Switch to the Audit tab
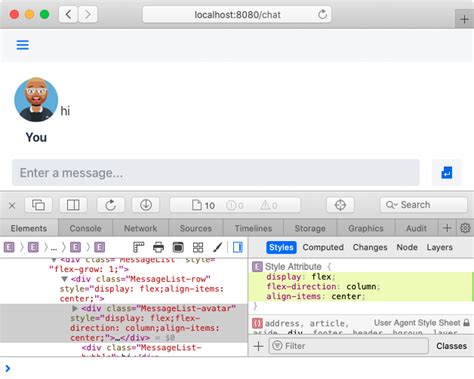Viewport: 474px width, 379px height. (416, 228)
